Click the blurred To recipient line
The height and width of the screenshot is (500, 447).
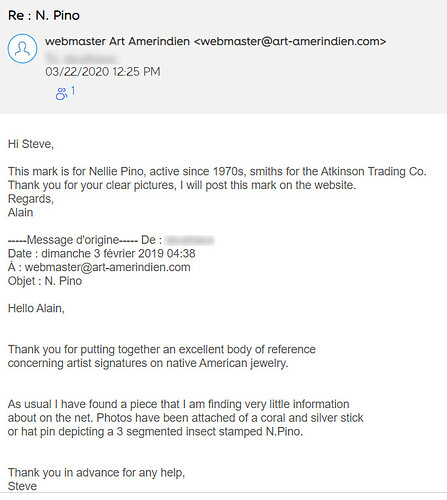[81, 58]
